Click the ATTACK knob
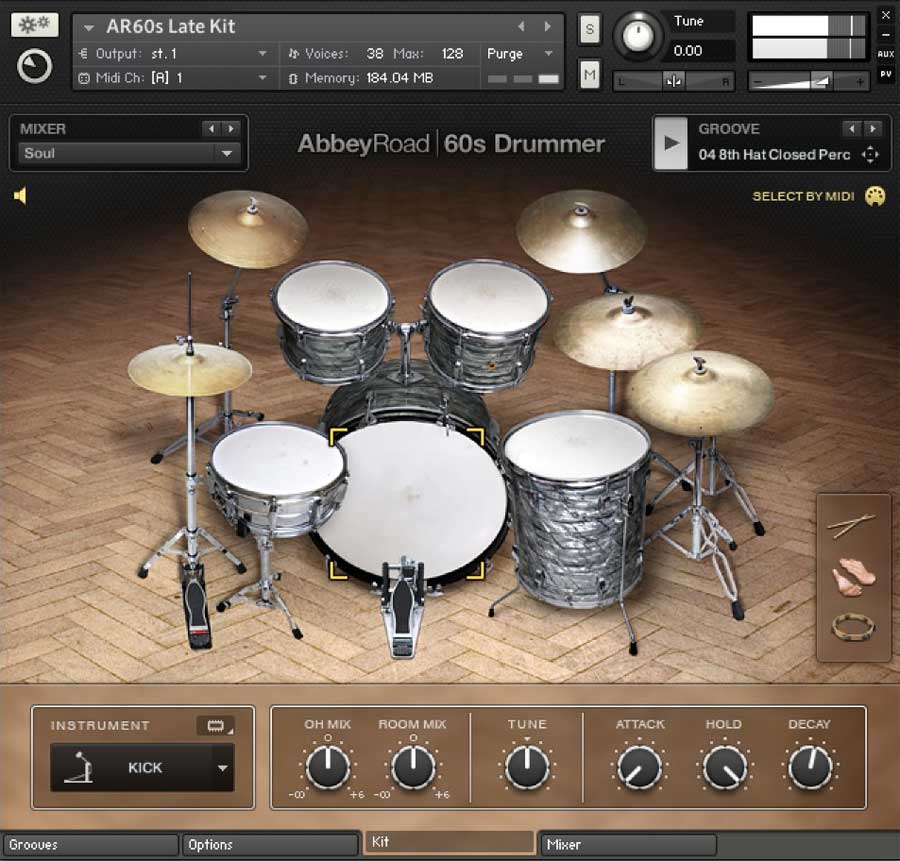This screenshot has width=900, height=861. (639, 767)
